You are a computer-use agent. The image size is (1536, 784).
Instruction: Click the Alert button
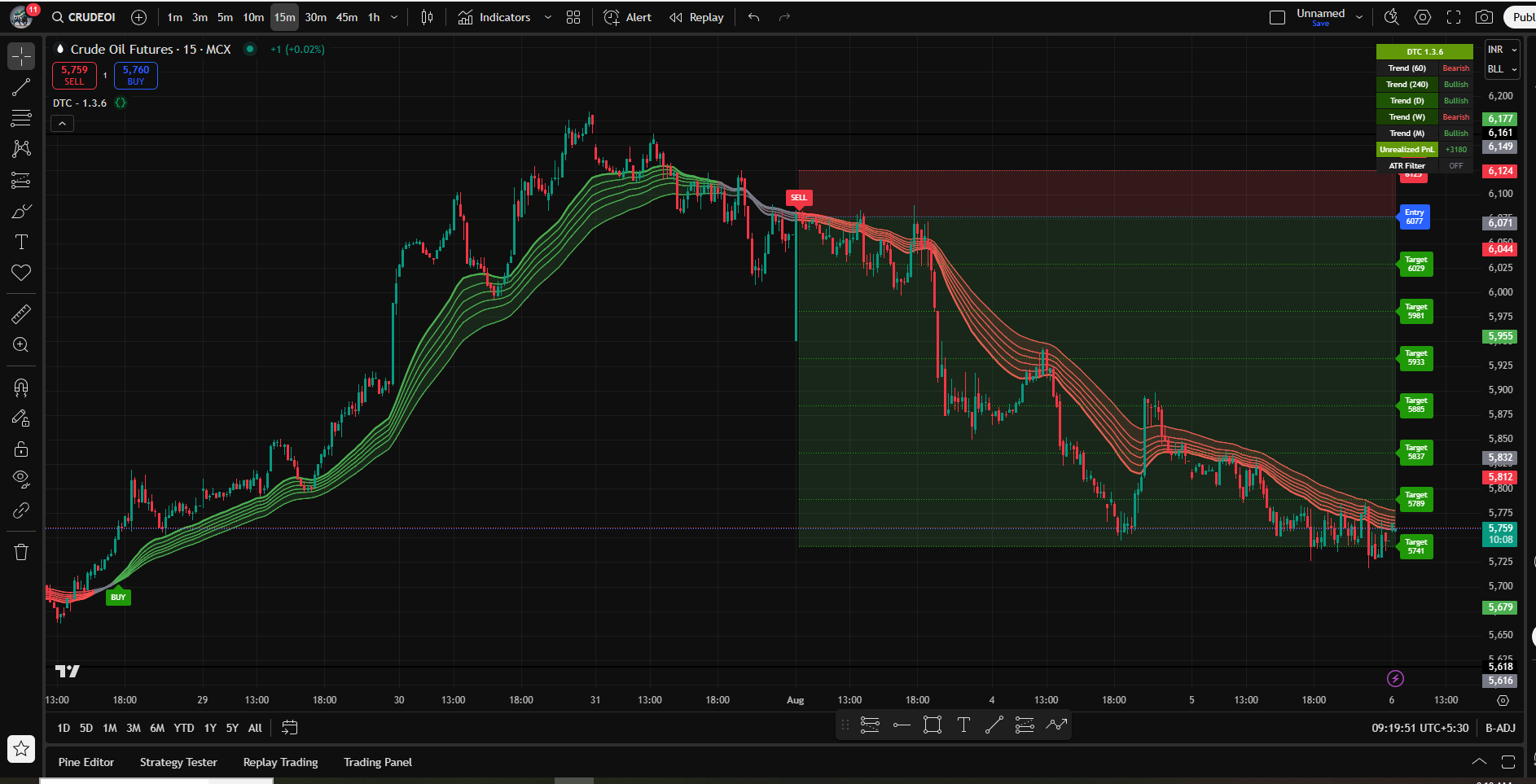tap(628, 17)
